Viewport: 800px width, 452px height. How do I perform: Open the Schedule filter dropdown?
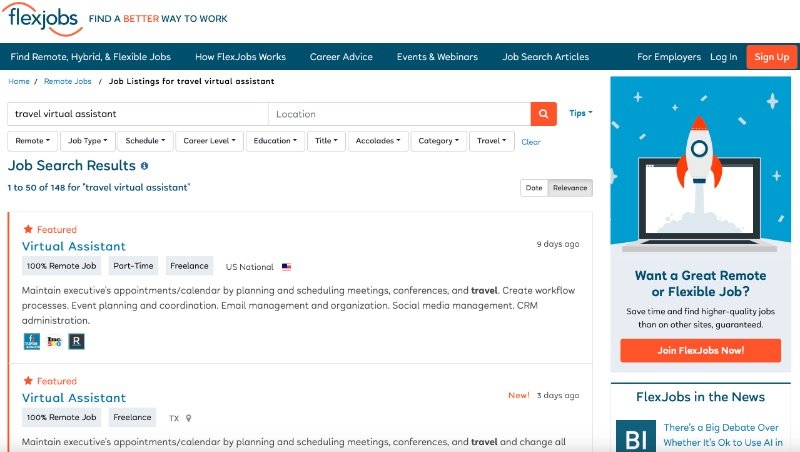pyautogui.click(x=145, y=141)
